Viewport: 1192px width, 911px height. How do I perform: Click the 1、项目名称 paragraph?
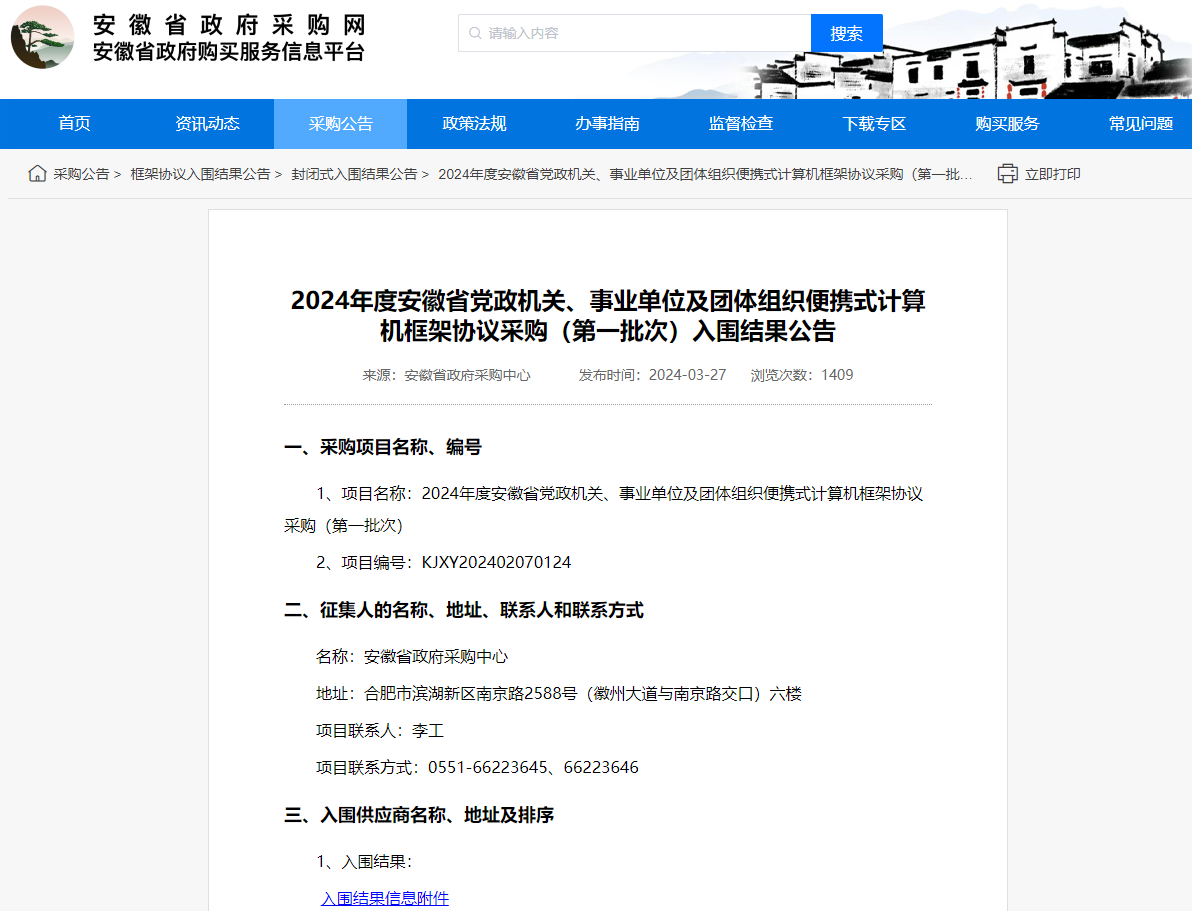(x=604, y=509)
